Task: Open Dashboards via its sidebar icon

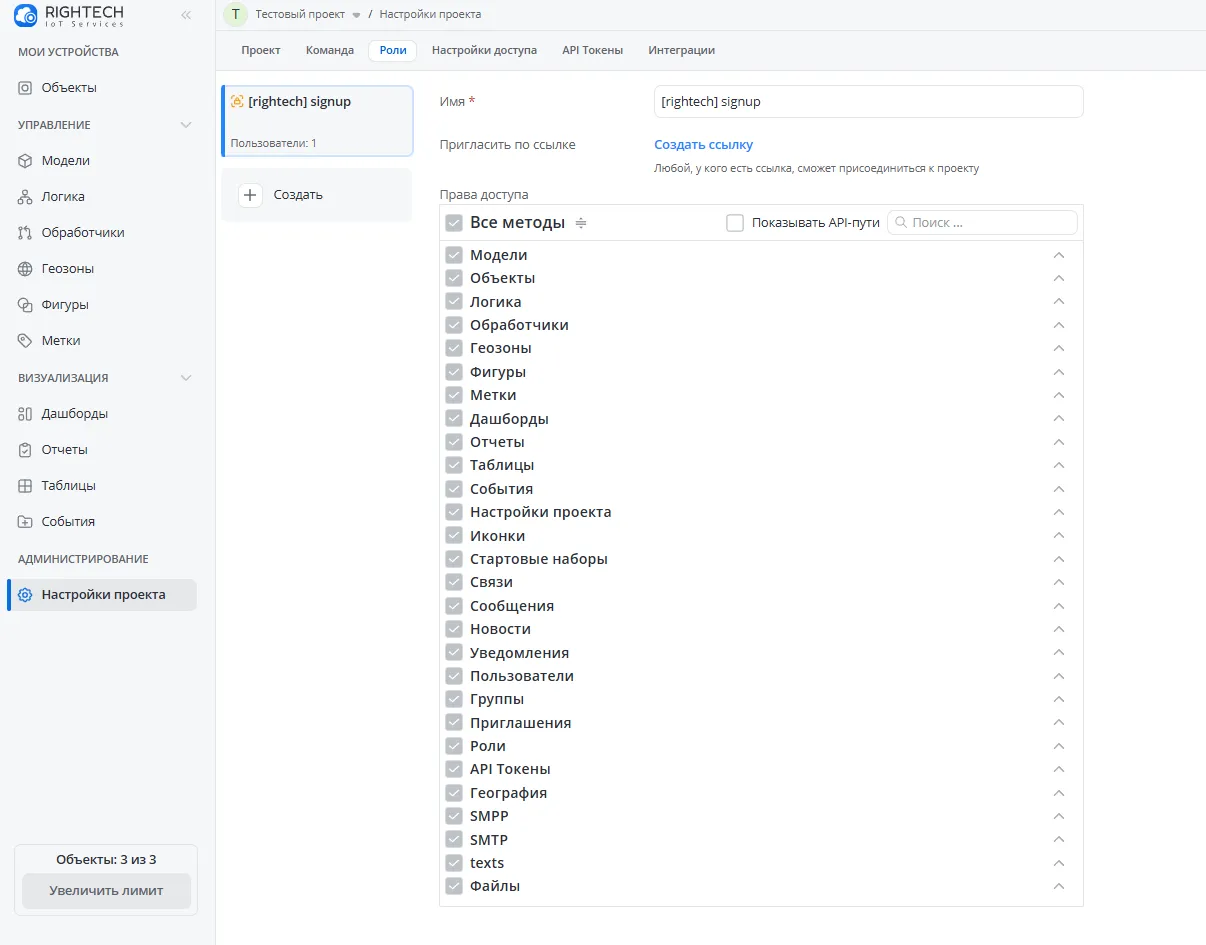Action: pos(25,414)
